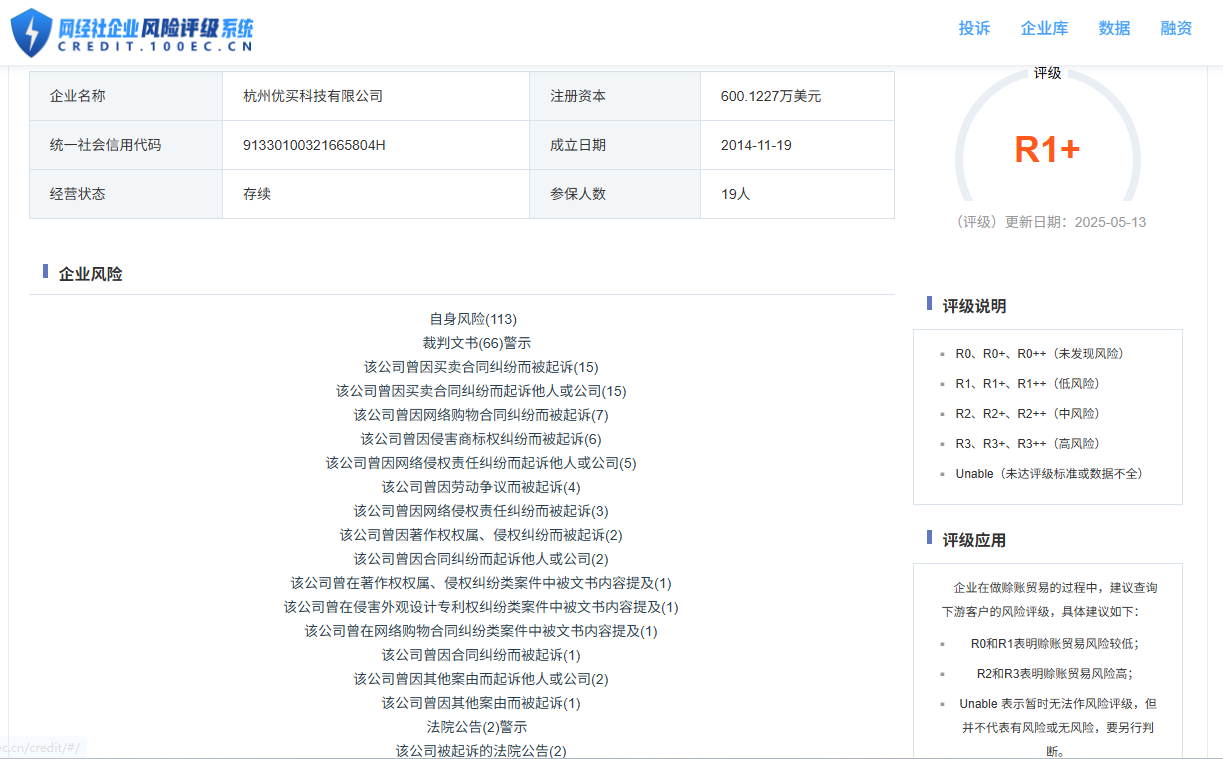Click R2、R2+、R2++（中风险） item
Screen dimensions: 1223x759
click(1028, 413)
